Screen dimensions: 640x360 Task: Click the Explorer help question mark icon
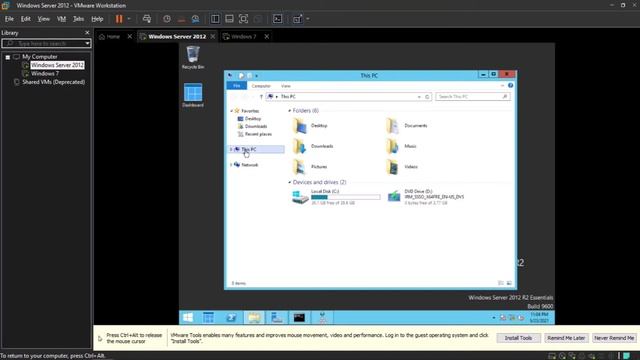click(510, 85)
